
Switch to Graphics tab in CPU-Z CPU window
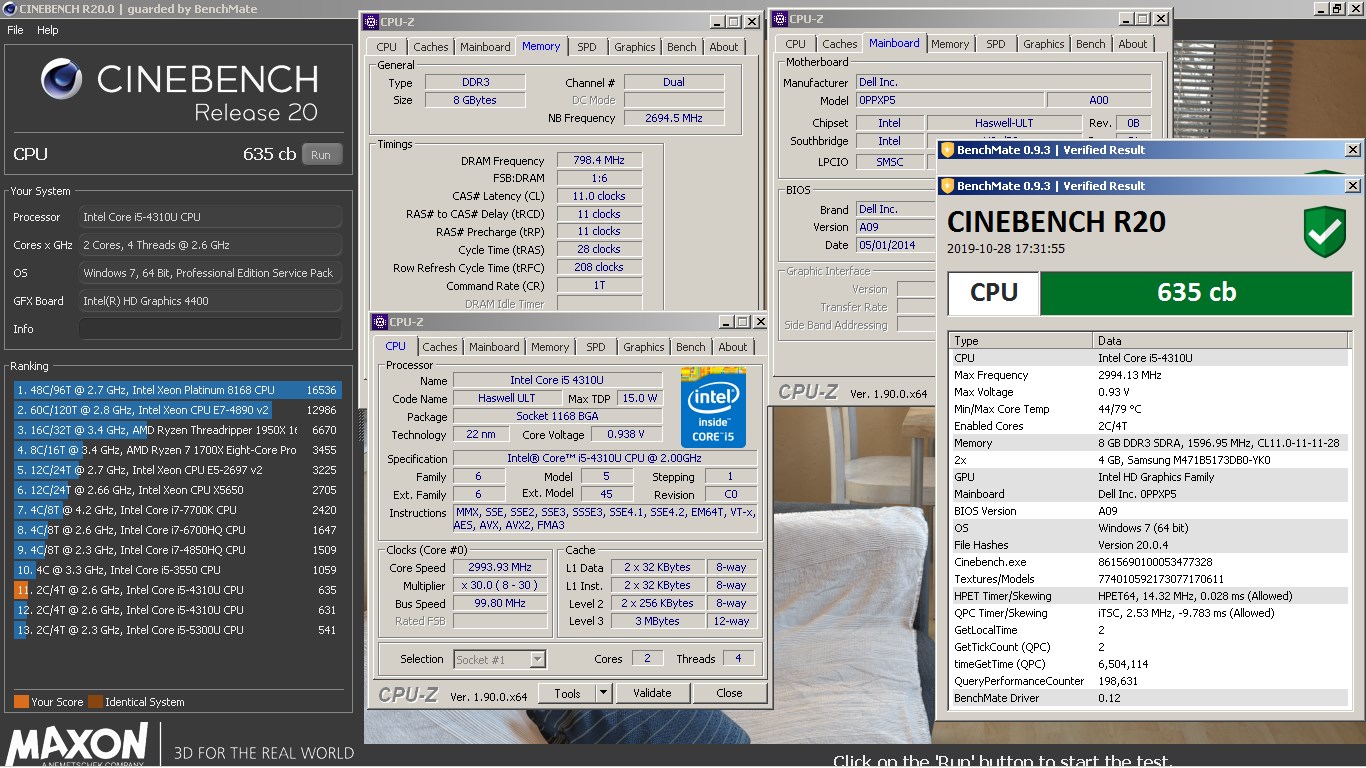tap(643, 347)
